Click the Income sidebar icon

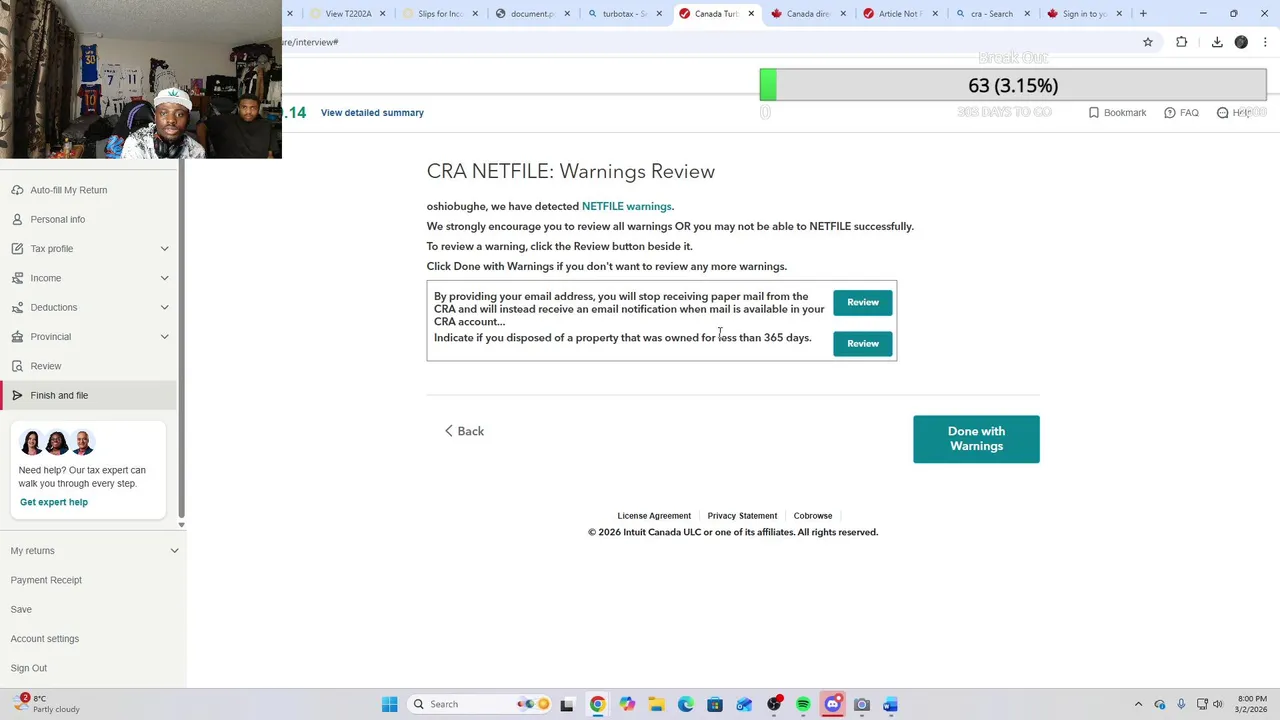(17, 278)
